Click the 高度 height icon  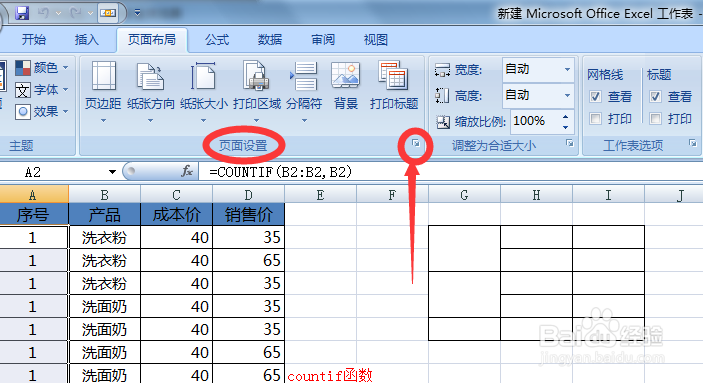point(443,96)
